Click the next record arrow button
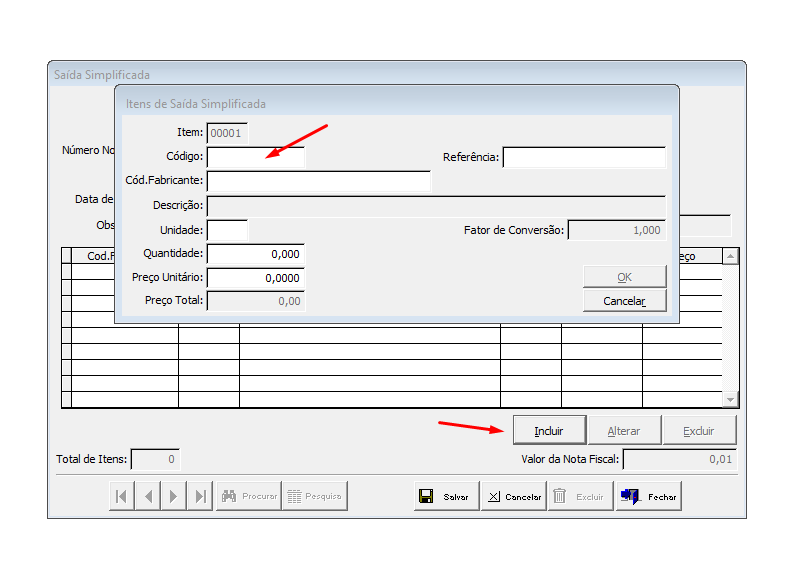 [174, 496]
